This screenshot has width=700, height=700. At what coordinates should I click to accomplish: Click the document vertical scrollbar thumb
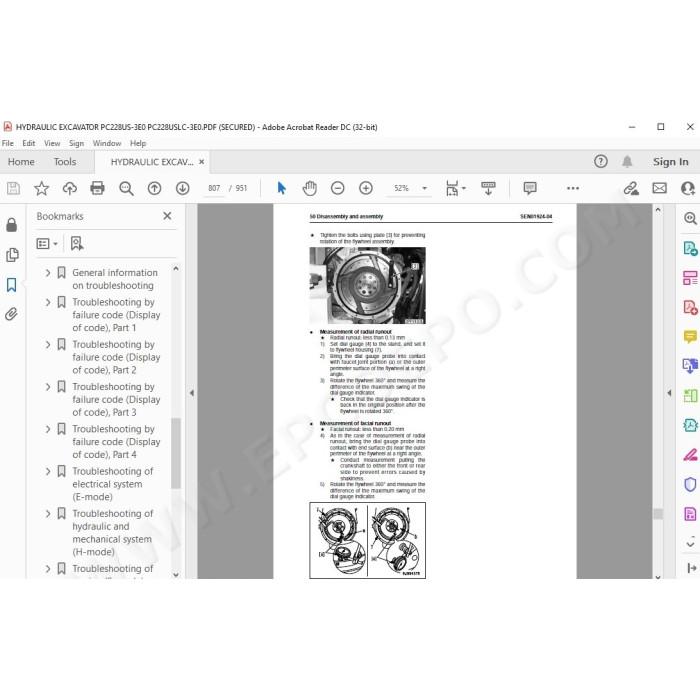[x=658, y=514]
